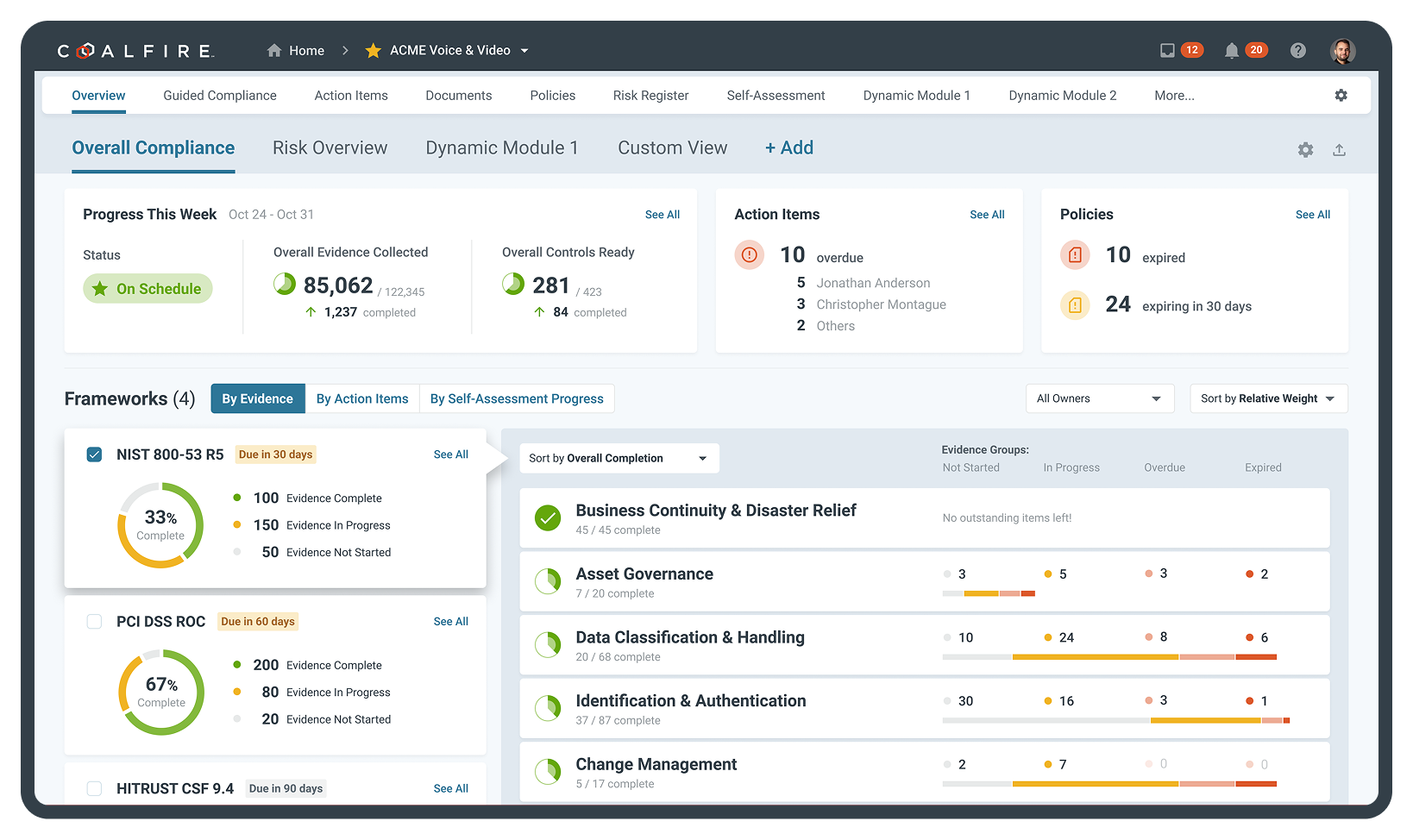Click the + Add view button

tap(789, 148)
